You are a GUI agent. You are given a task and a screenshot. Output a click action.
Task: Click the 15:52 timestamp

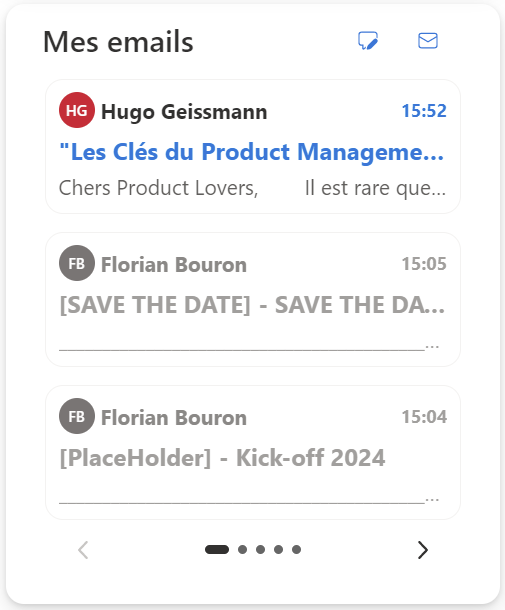pos(424,111)
